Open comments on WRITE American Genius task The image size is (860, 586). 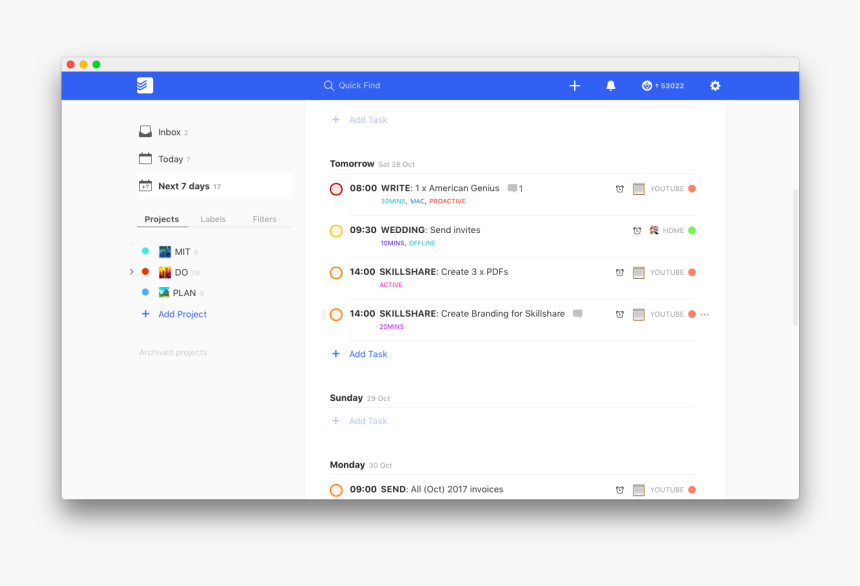(514, 188)
